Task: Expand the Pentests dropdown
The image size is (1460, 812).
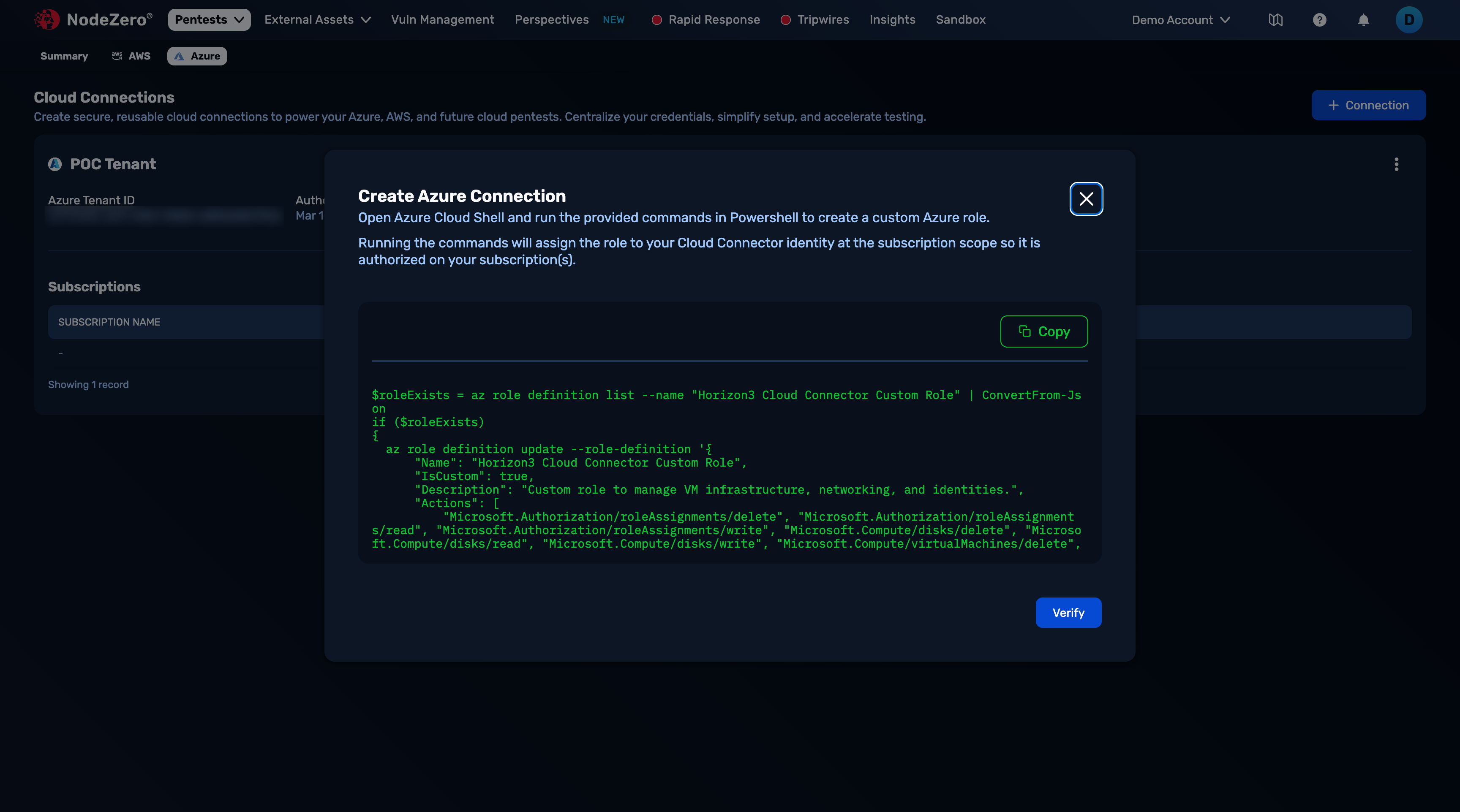Action: [209, 19]
